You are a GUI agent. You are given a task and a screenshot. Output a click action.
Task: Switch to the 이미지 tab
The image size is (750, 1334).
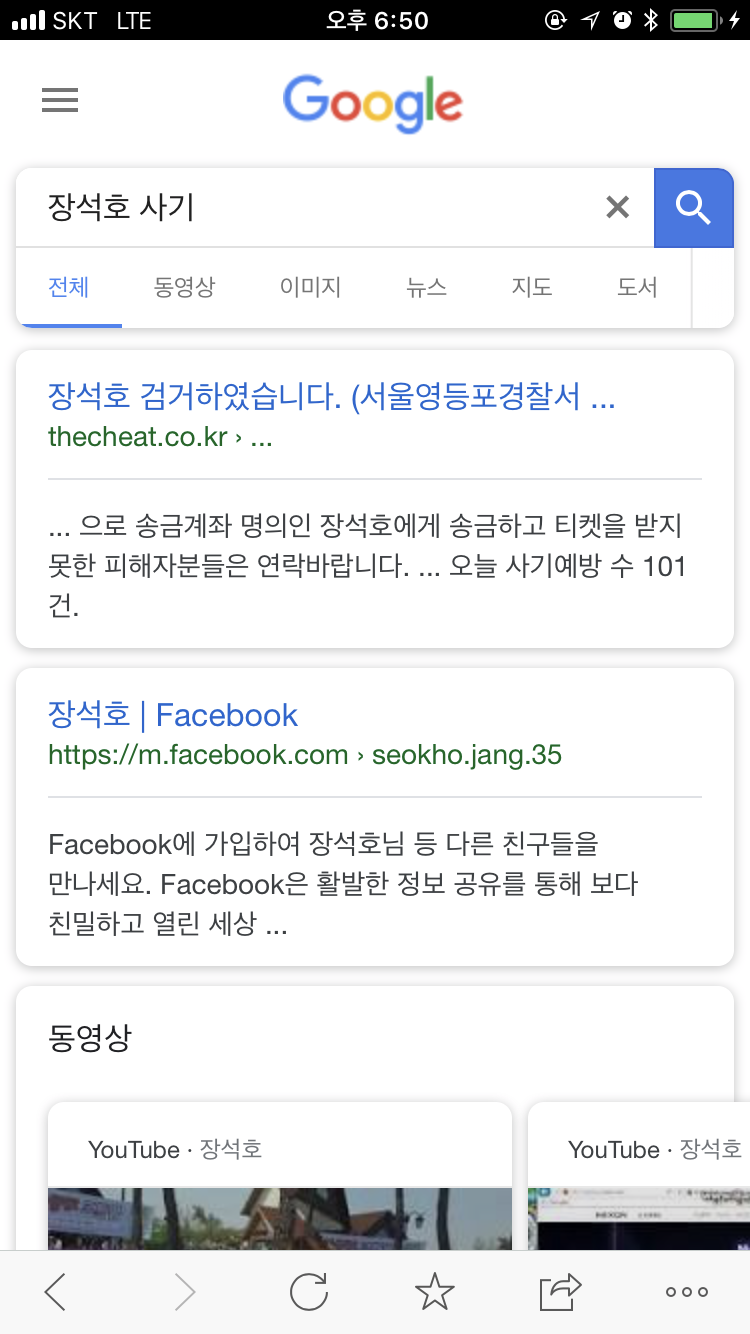[x=310, y=288]
